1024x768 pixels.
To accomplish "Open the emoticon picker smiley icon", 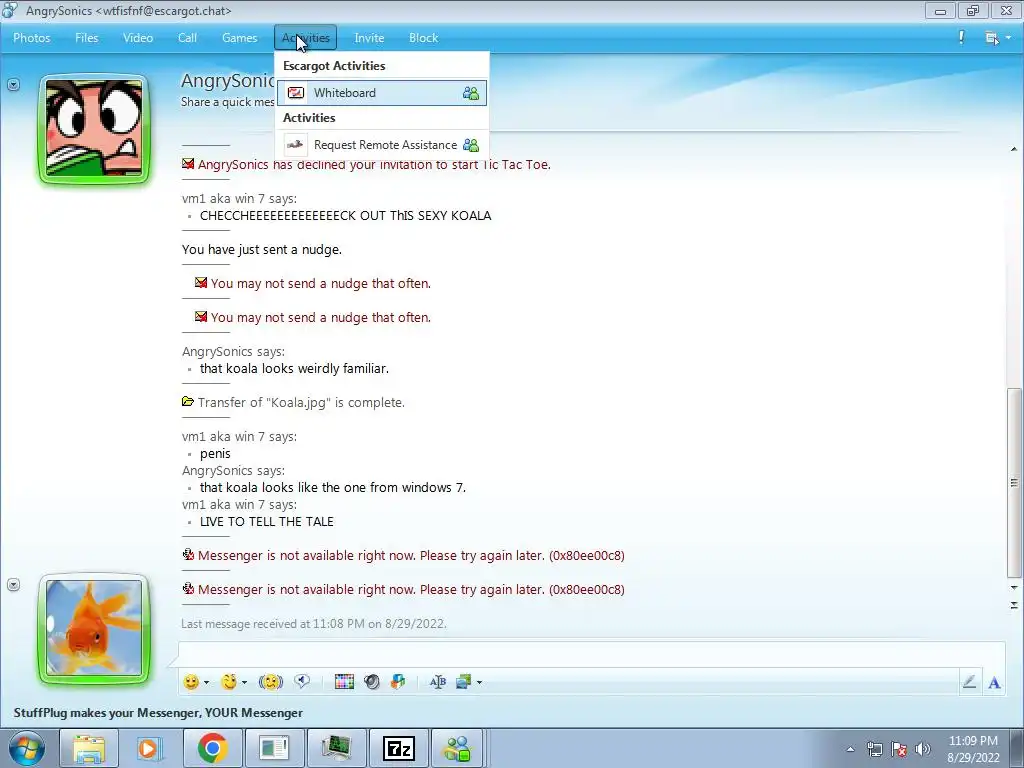I will click(x=191, y=682).
